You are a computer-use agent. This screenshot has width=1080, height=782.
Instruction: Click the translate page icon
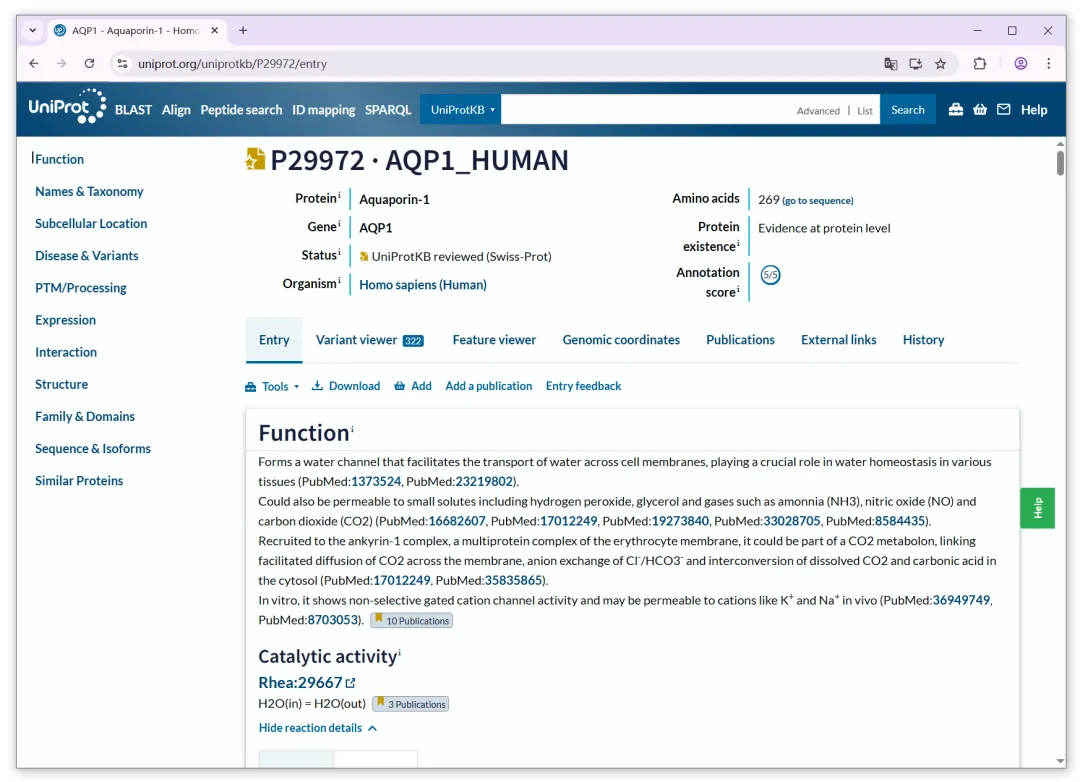pos(891,64)
